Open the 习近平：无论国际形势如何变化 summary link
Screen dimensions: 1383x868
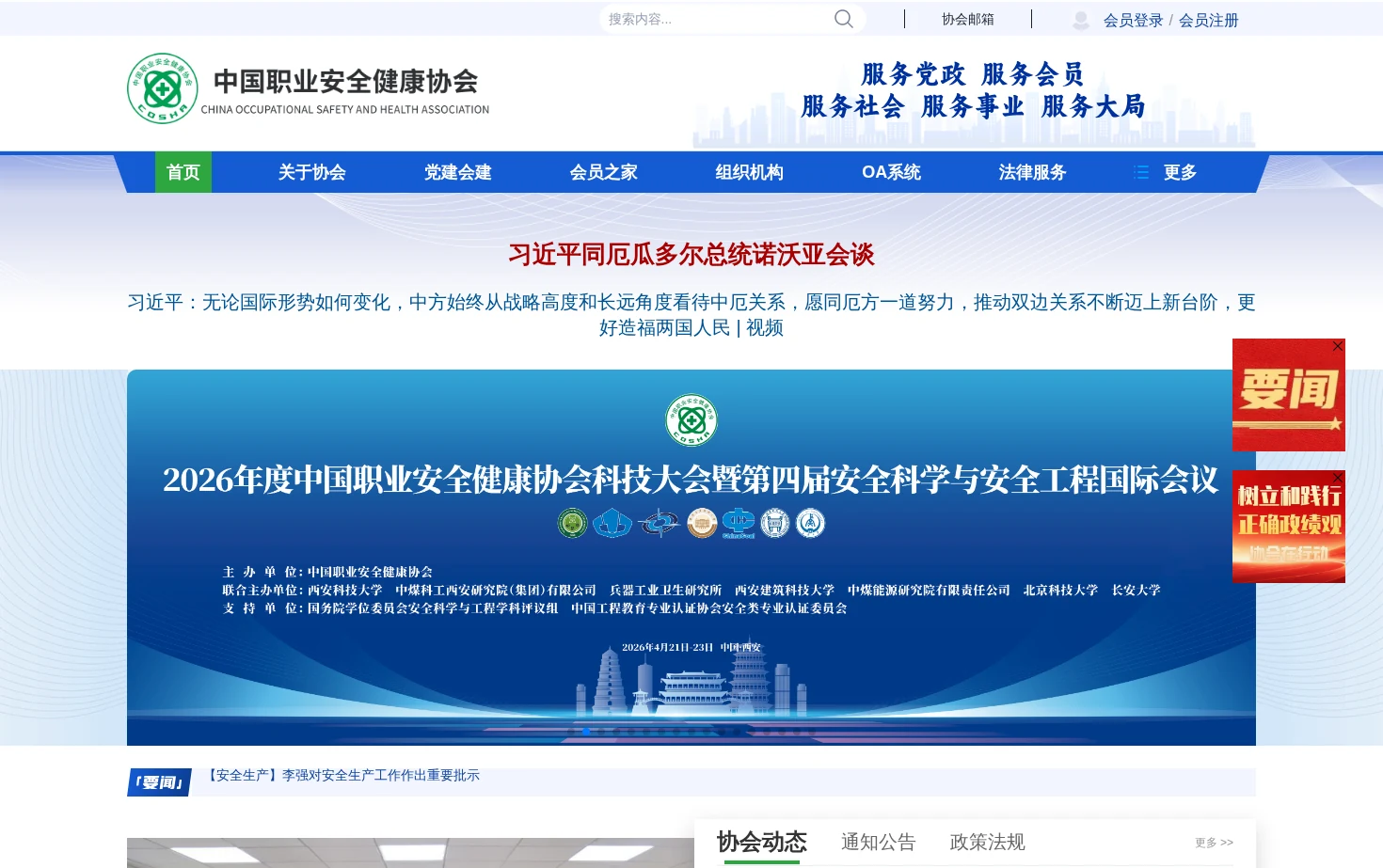(691, 314)
